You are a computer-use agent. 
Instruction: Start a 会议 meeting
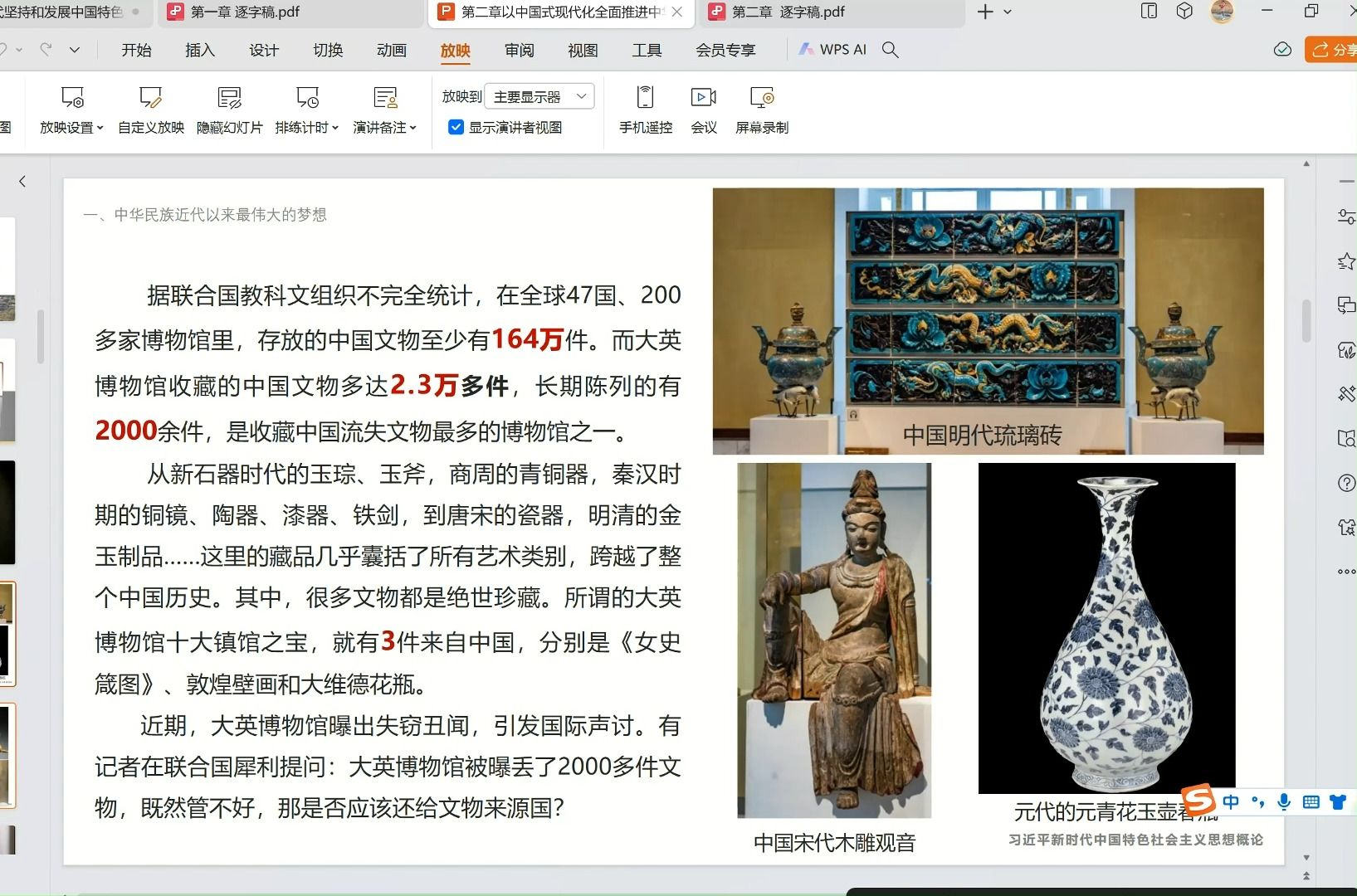click(704, 110)
